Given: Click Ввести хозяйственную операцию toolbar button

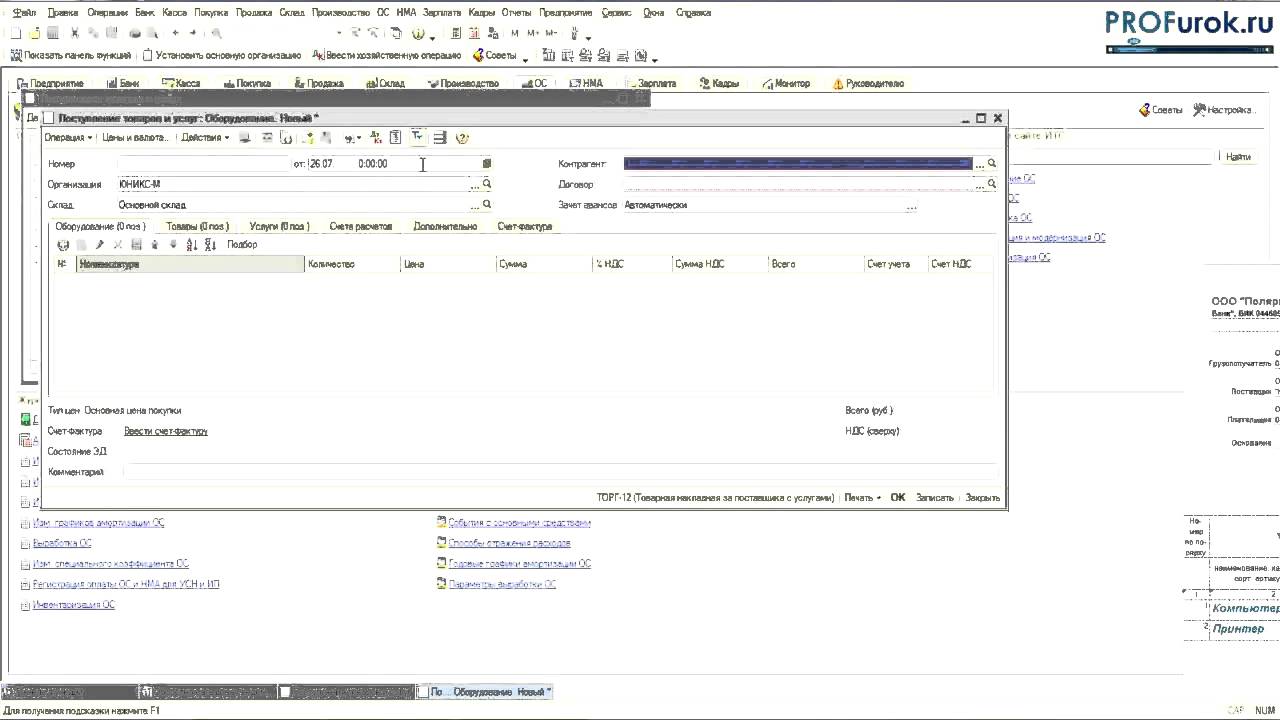Looking at the screenshot, I should [387, 56].
